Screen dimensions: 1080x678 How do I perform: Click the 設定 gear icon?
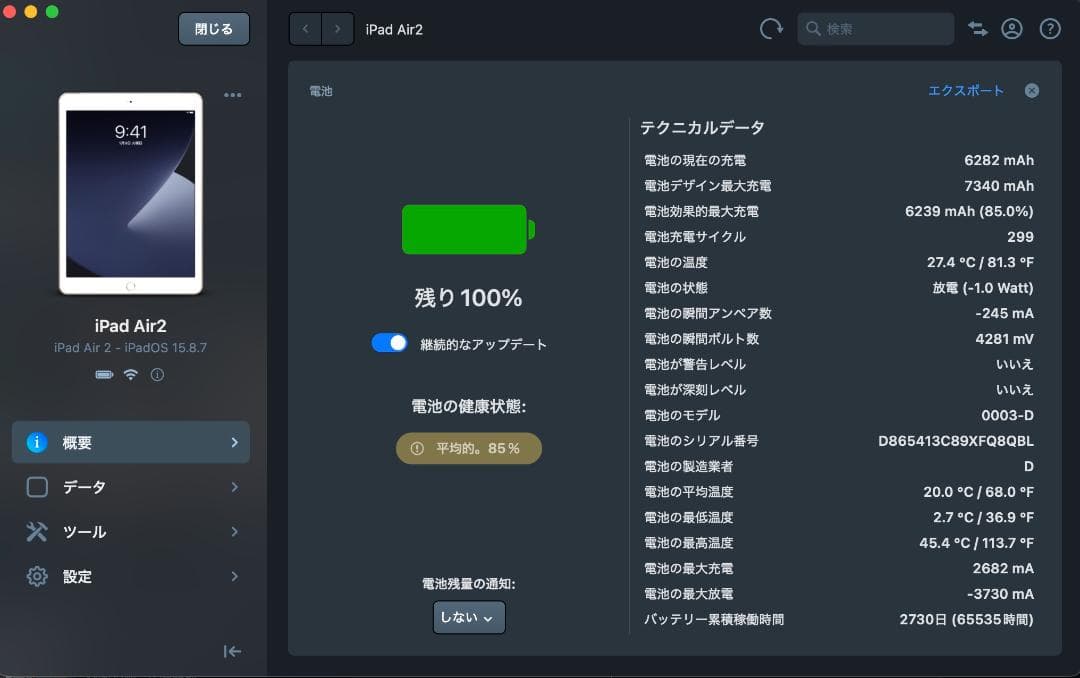37,576
